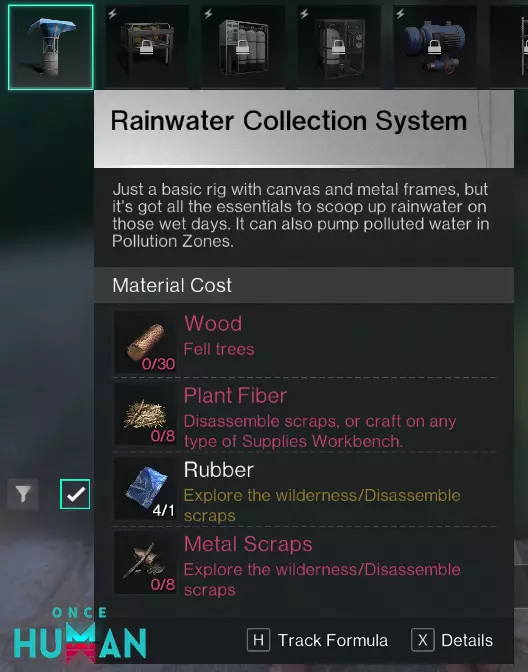528x672 pixels.
Task: Open the filter funnel icon
Action: tap(23, 494)
